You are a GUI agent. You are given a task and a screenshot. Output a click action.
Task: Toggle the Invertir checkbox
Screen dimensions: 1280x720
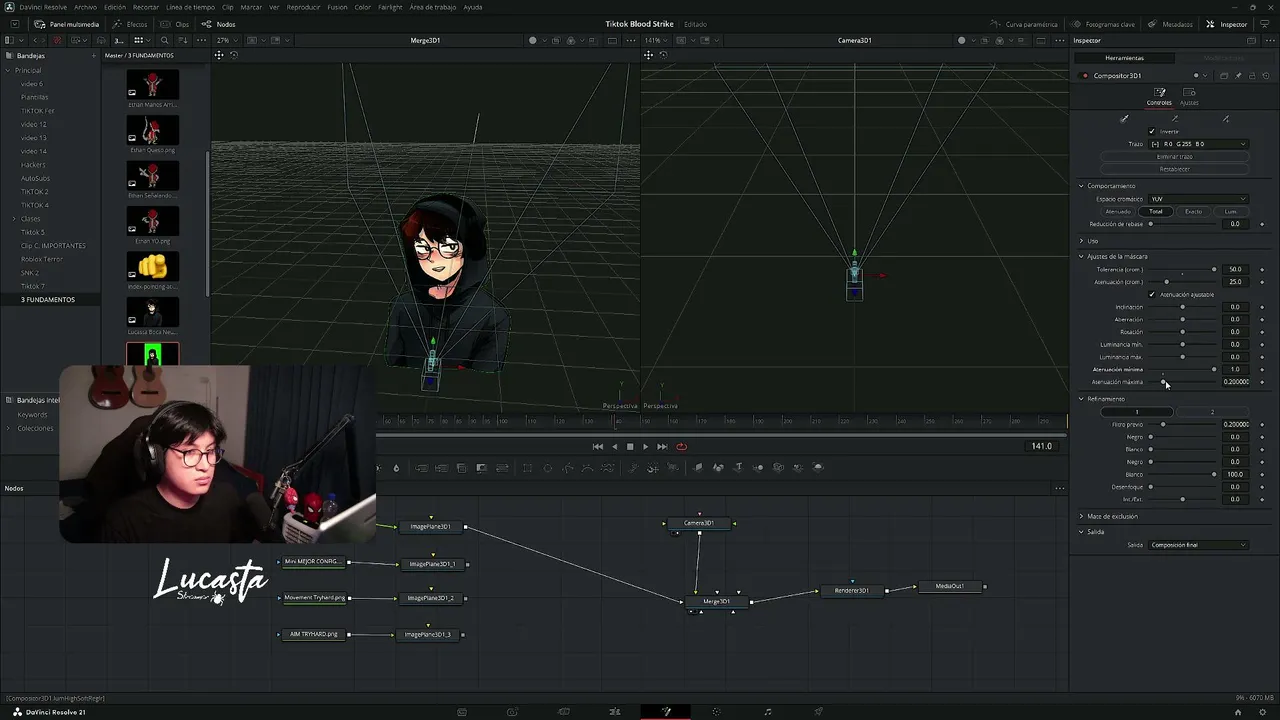1152,131
